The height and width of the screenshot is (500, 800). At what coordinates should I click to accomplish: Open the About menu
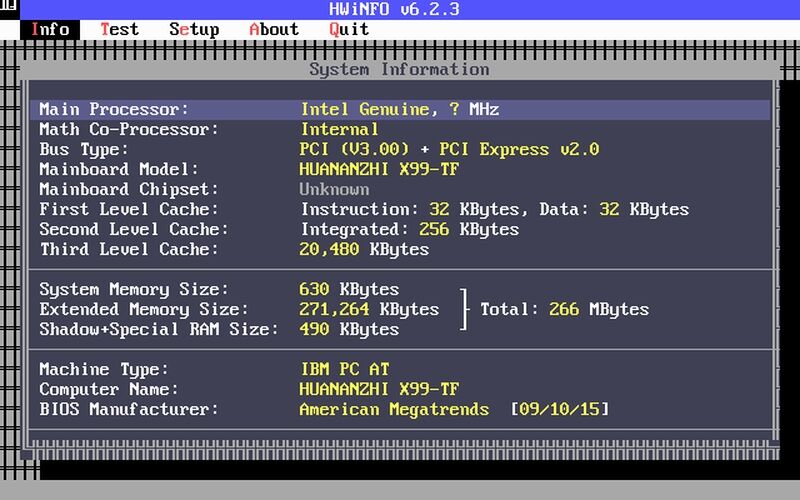tap(274, 30)
